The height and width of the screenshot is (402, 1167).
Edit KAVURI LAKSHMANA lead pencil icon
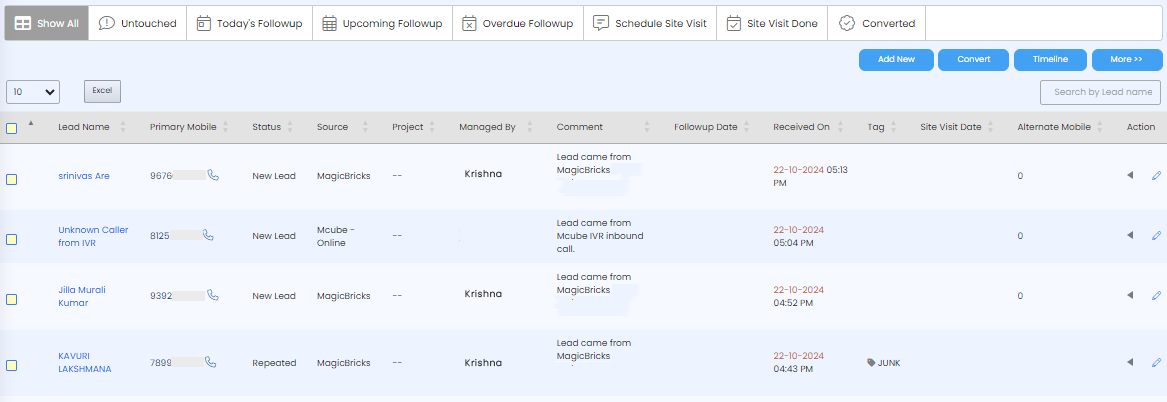coord(1156,363)
